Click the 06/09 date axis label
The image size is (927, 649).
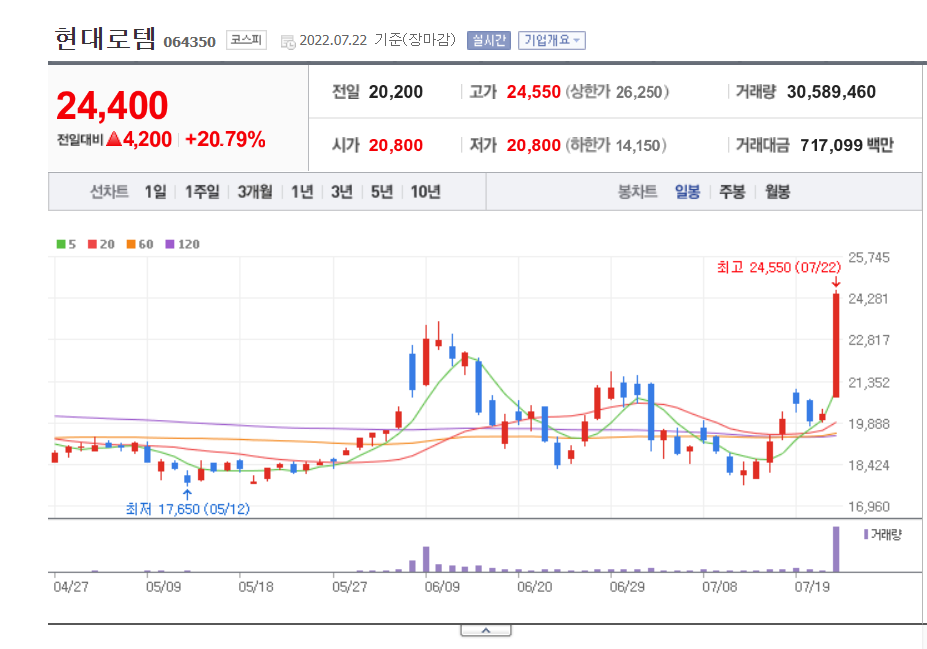(x=442, y=587)
